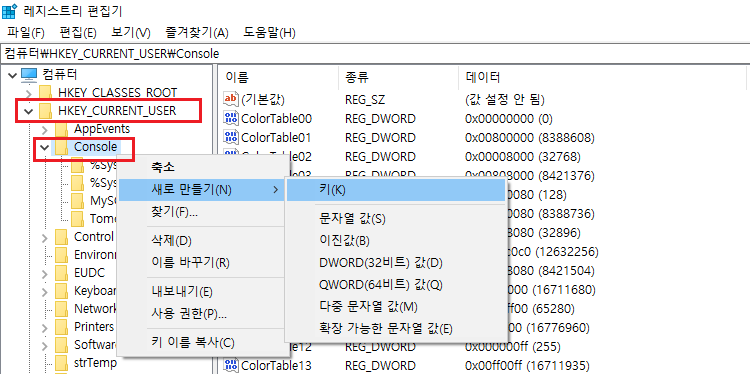Choose 축소 in the context menu
The width and height of the screenshot is (750, 374).
pyautogui.click(x=201, y=167)
